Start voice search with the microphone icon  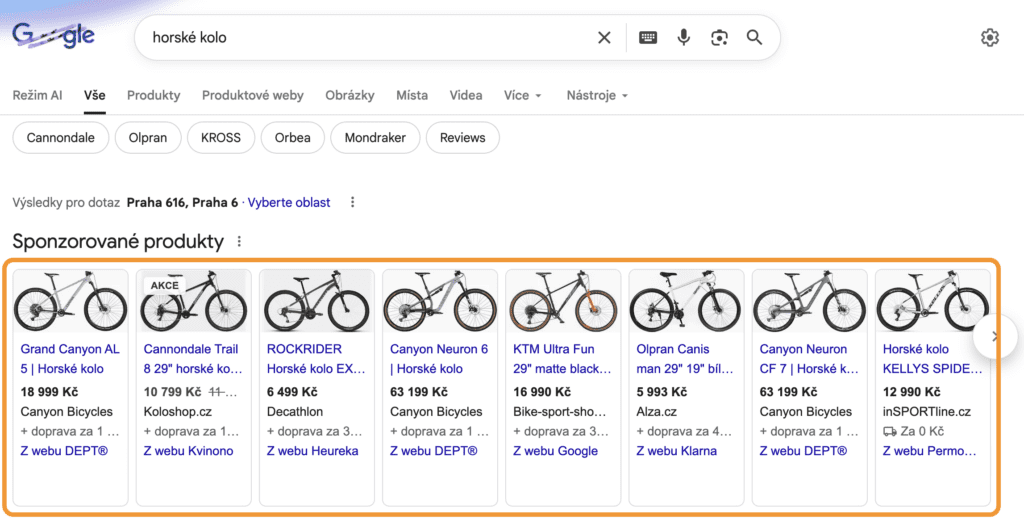[684, 38]
